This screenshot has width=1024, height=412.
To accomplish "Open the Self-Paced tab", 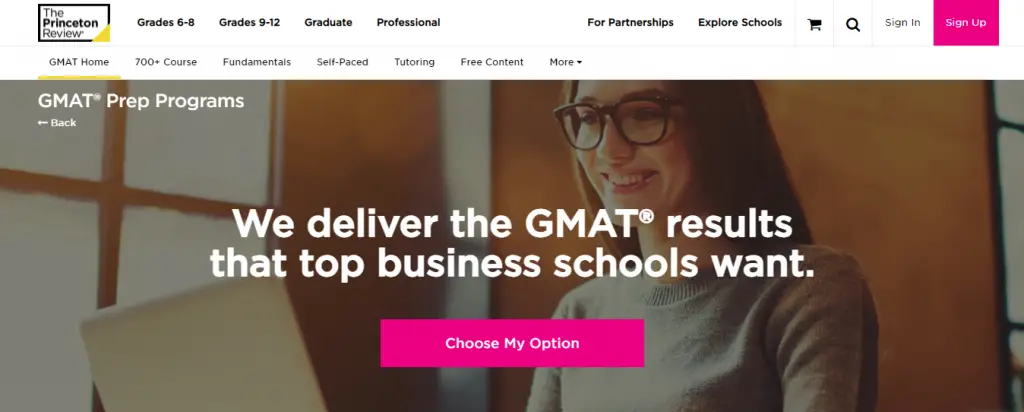I will (342, 62).
